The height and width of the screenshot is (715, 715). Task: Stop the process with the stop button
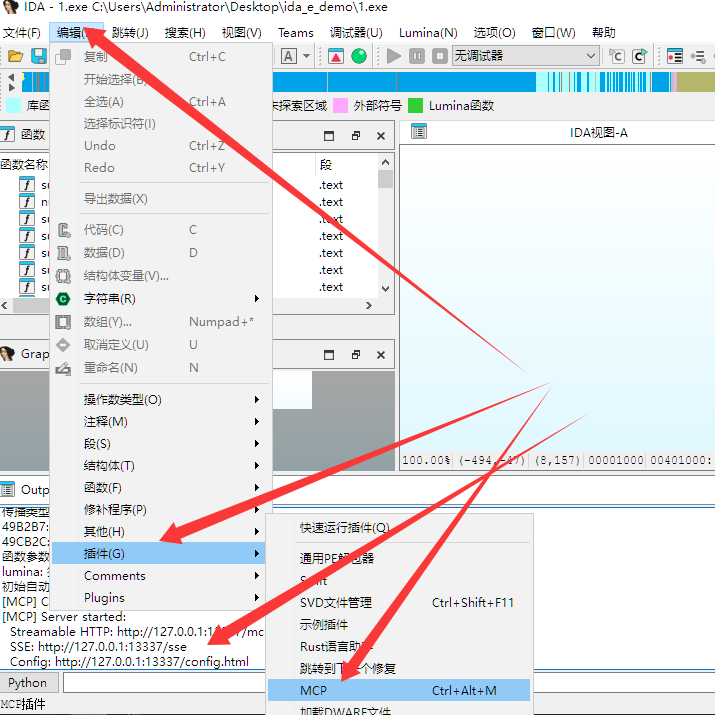[440, 56]
